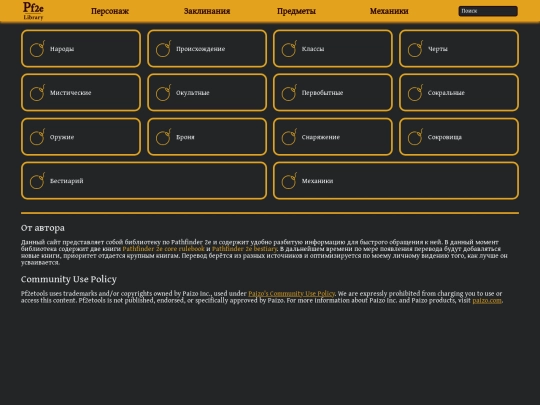Follow the Pathfinder 2e core rulebook link
540x405 pixels.
[x=164, y=249]
